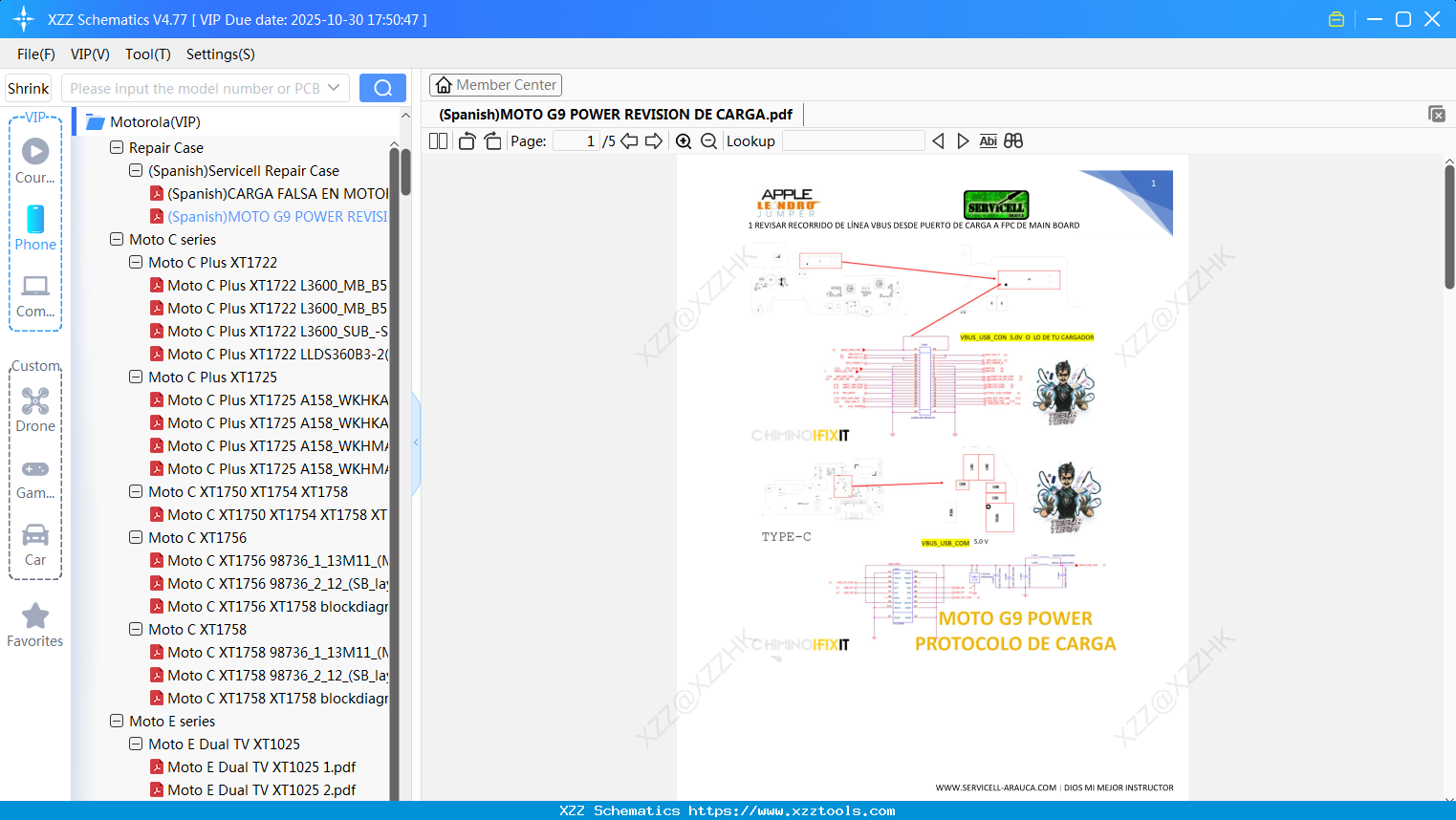Screen dimensions: 1456x820
Task: Click the page number field
Action: coord(576,141)
